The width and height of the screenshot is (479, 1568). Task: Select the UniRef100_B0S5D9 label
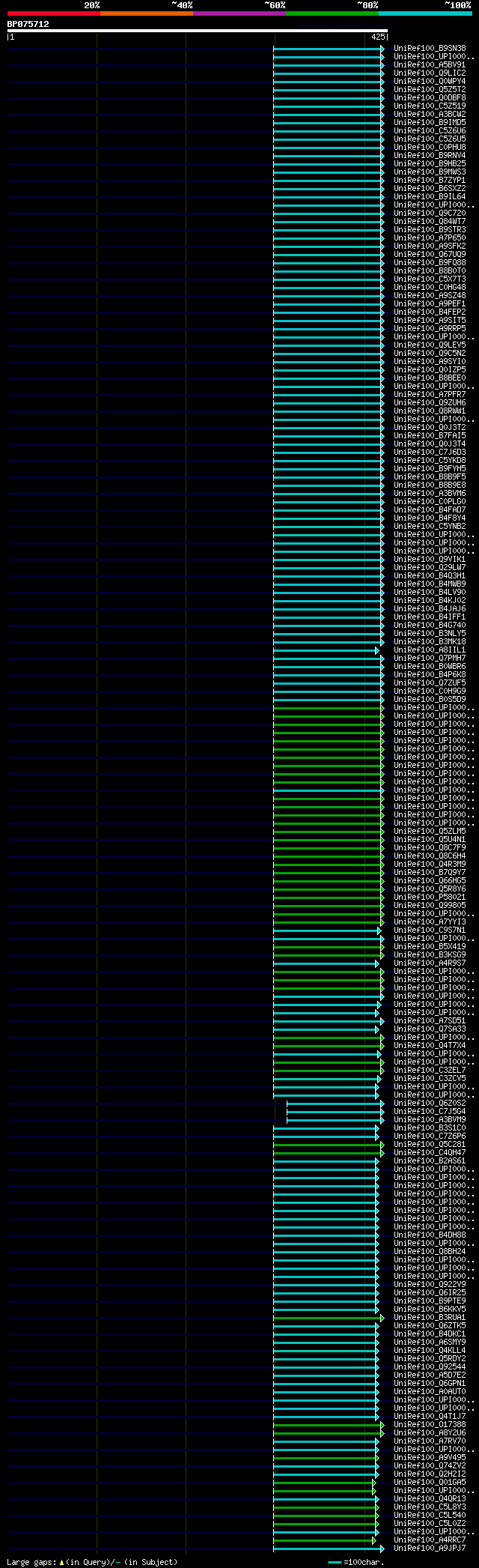[x=430, y=700]
